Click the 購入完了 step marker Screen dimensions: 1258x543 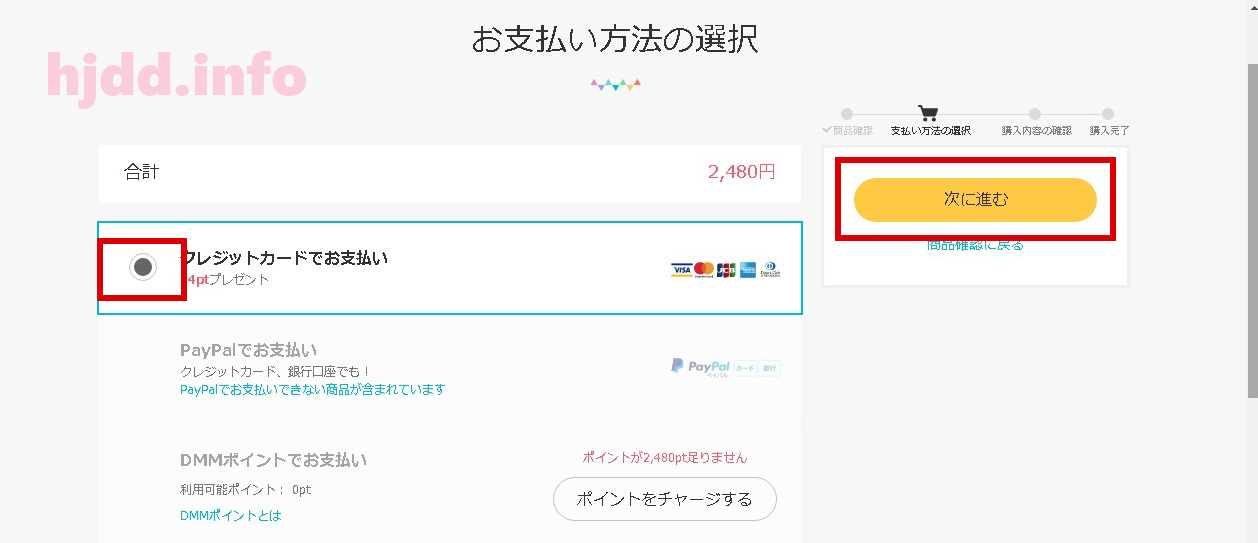point(1108,114)
